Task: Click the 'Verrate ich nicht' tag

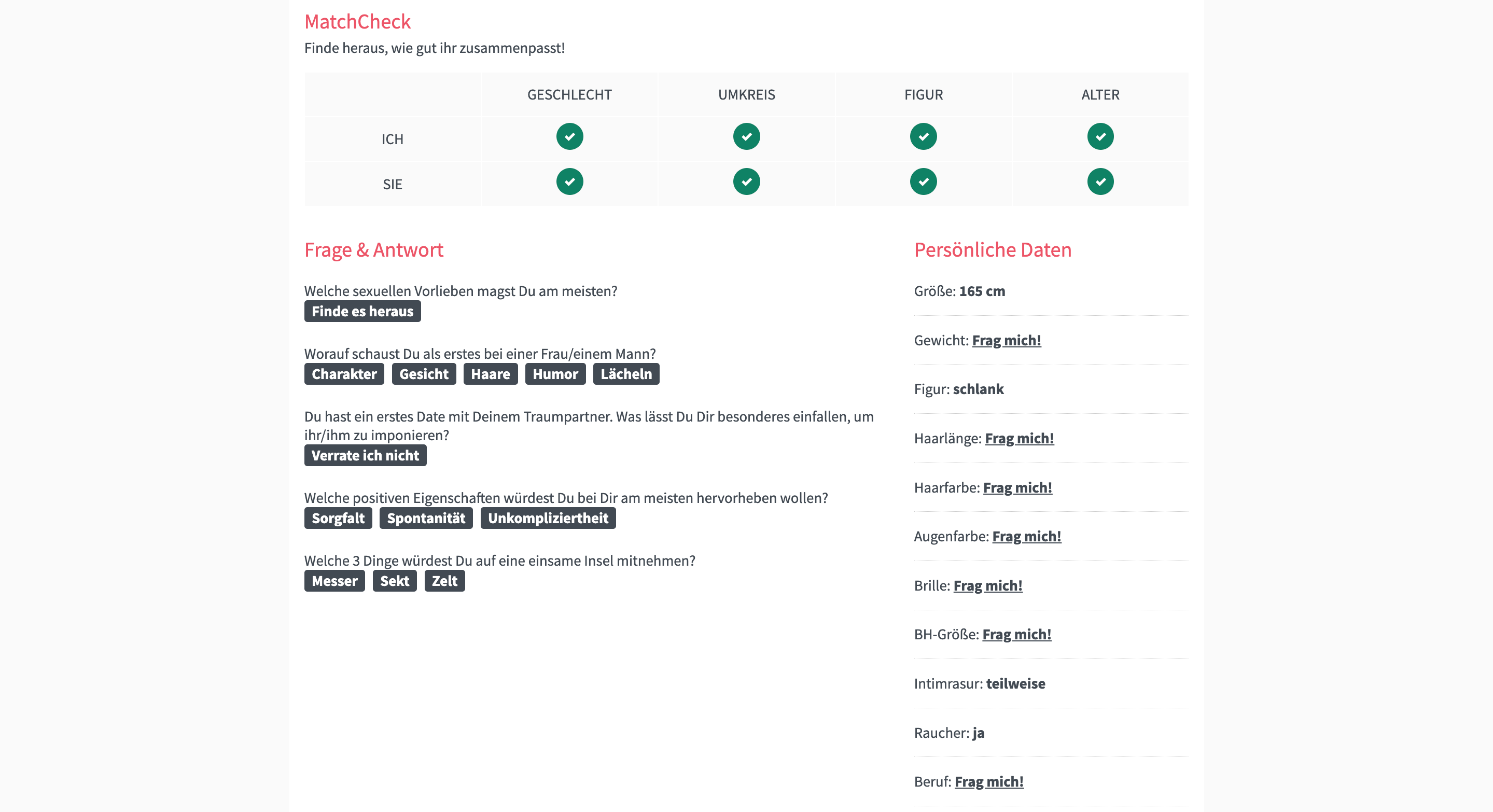Action: pyautogui.click(x=365, y=456)
